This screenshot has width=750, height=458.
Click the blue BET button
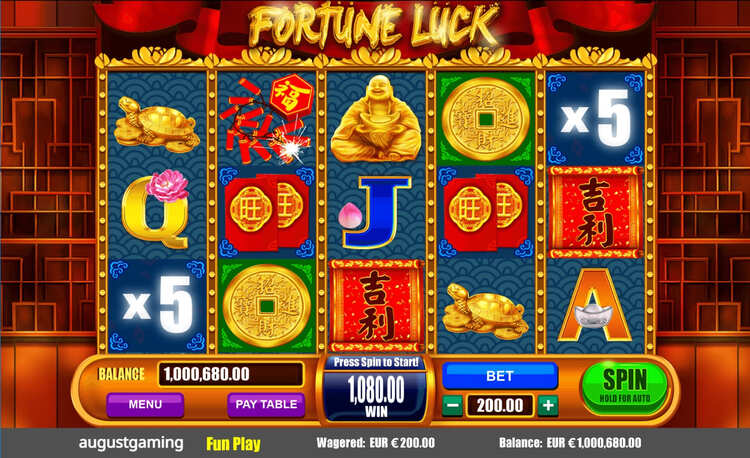point(500,376)
